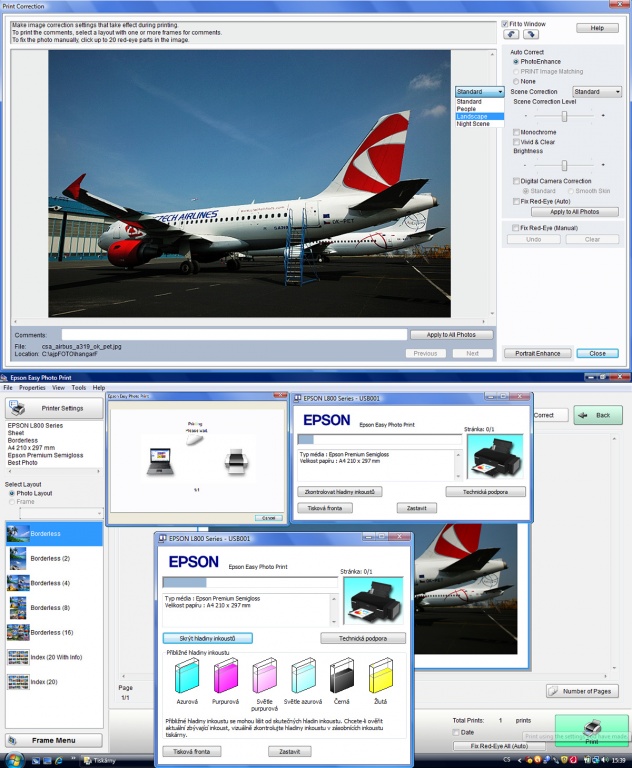632x768 pixels.
Task: Click the Number of Pages button
Action: point(582,691)
